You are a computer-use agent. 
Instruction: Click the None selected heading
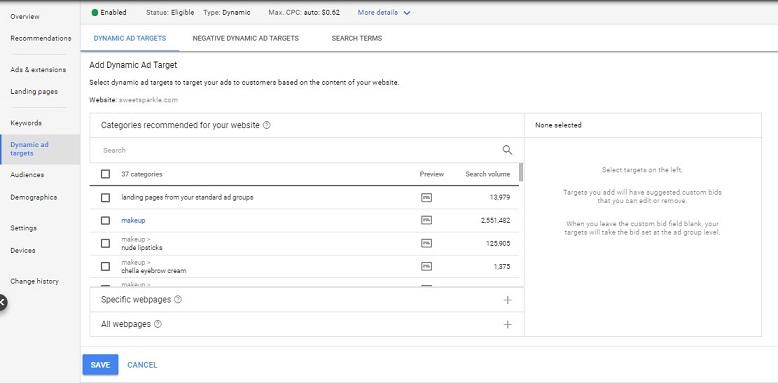click(x=558, y=126)
